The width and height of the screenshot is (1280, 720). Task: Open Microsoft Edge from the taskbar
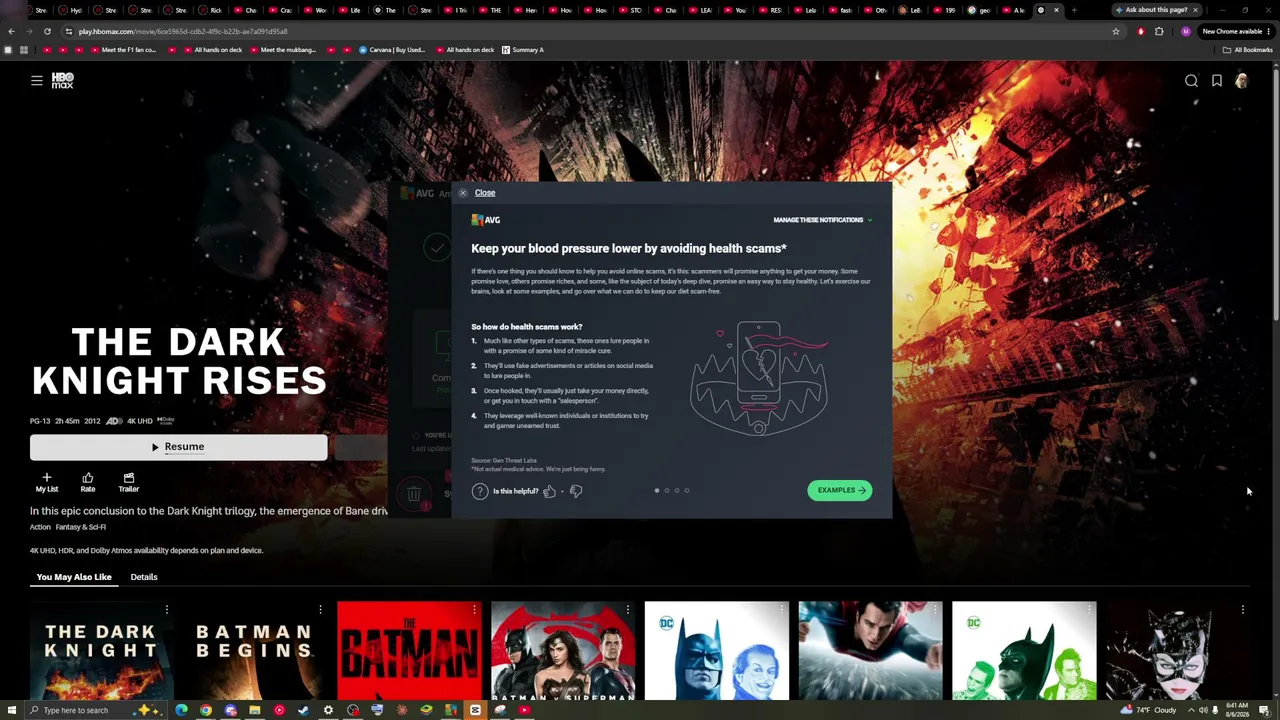tap(181, 710)
